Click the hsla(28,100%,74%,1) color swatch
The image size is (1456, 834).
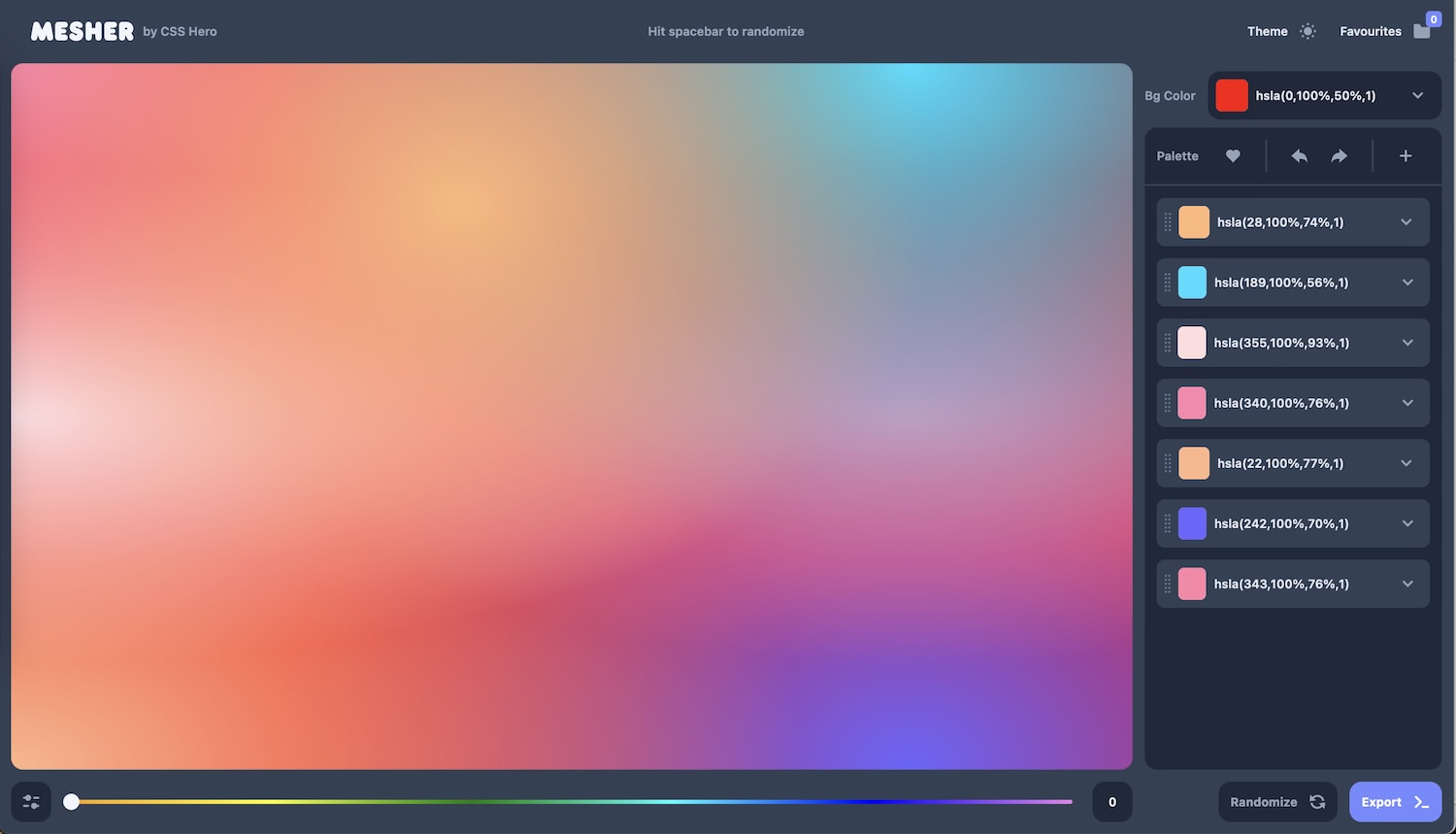(x=1194, y=222)
